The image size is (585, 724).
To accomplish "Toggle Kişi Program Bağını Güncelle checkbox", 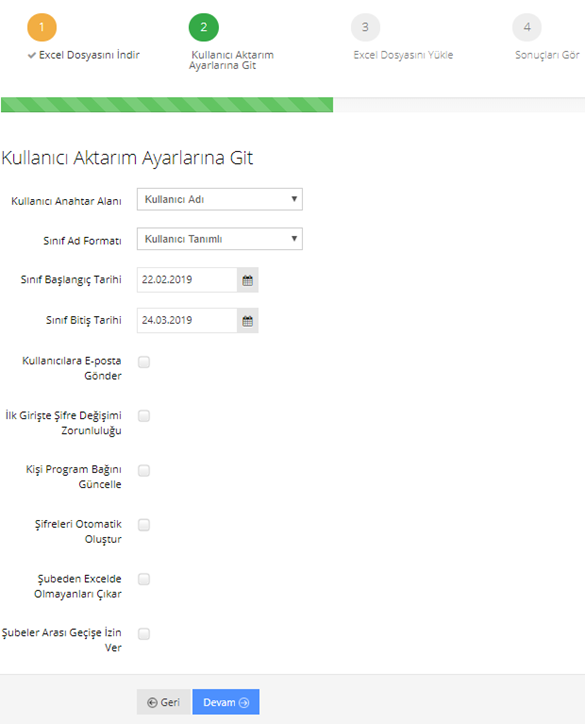I will coord(144,471).
